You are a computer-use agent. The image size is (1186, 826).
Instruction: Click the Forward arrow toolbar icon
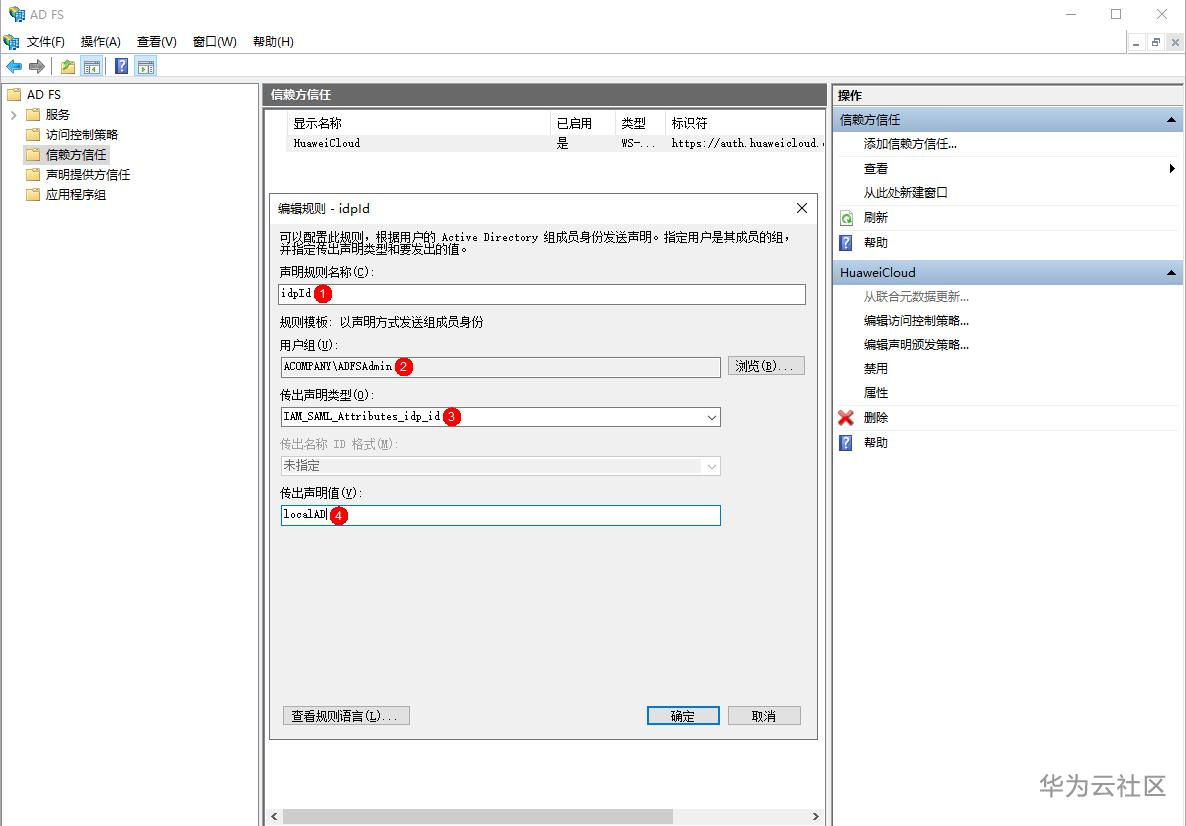click(36, 67)
